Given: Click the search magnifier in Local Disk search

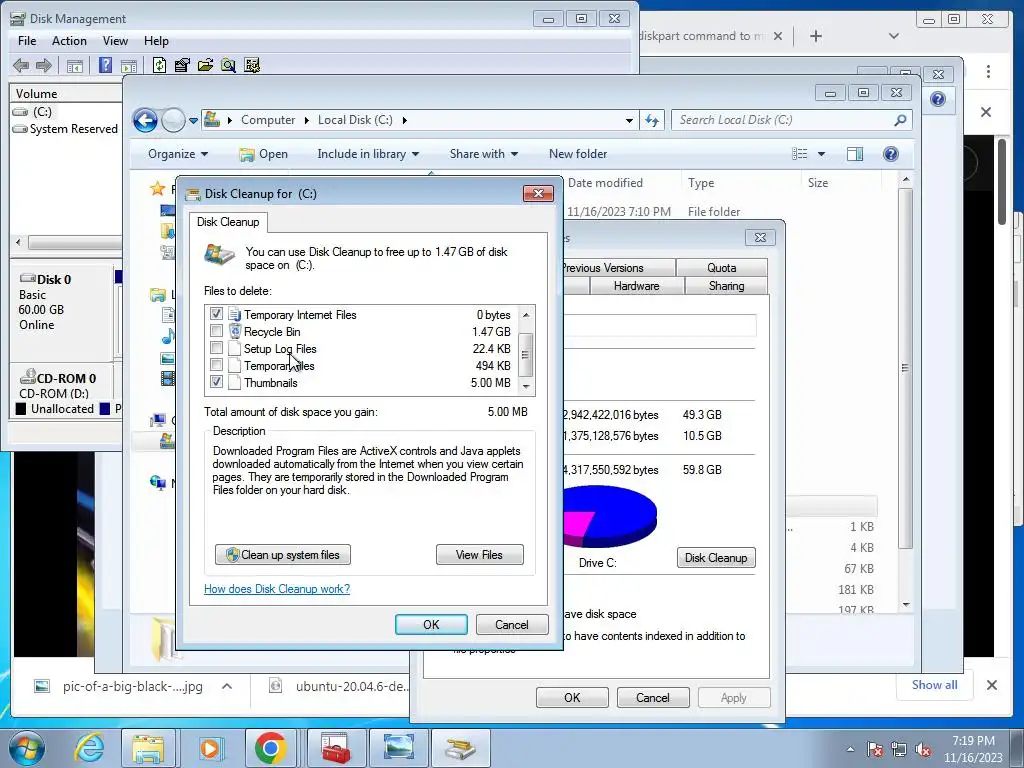Looking at the screenshot, I should click(x=900, y=120).
